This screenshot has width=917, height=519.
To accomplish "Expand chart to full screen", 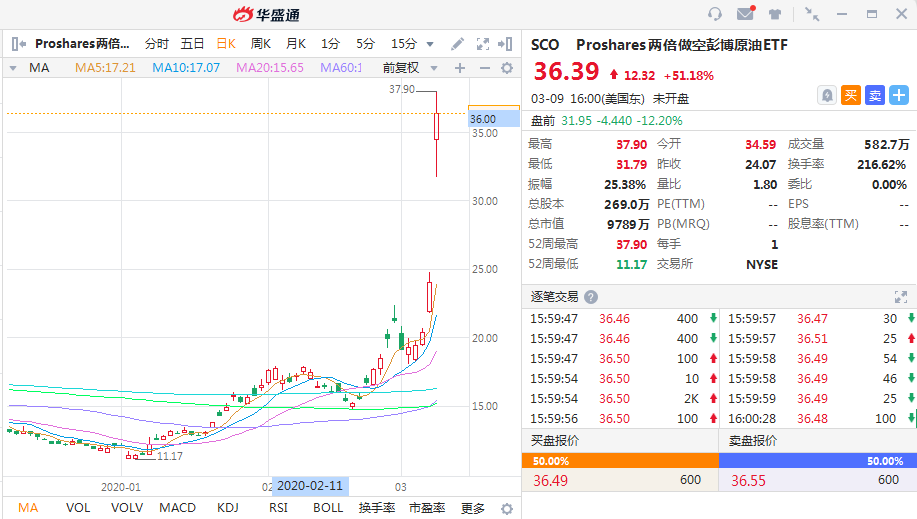I will click(482, 44).
